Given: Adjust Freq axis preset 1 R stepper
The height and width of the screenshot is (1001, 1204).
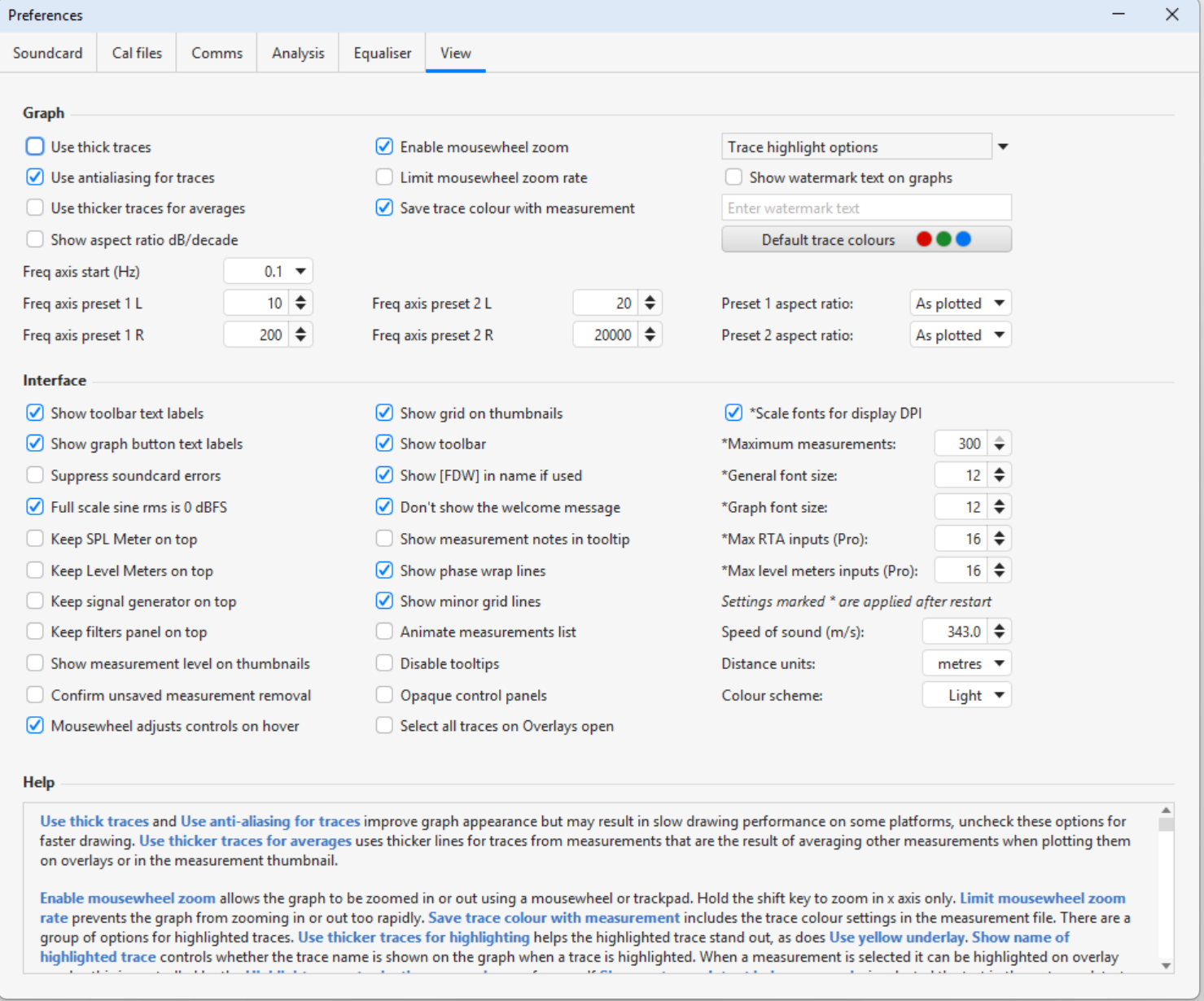Looking at the screenshot, I should pos(300,335).
